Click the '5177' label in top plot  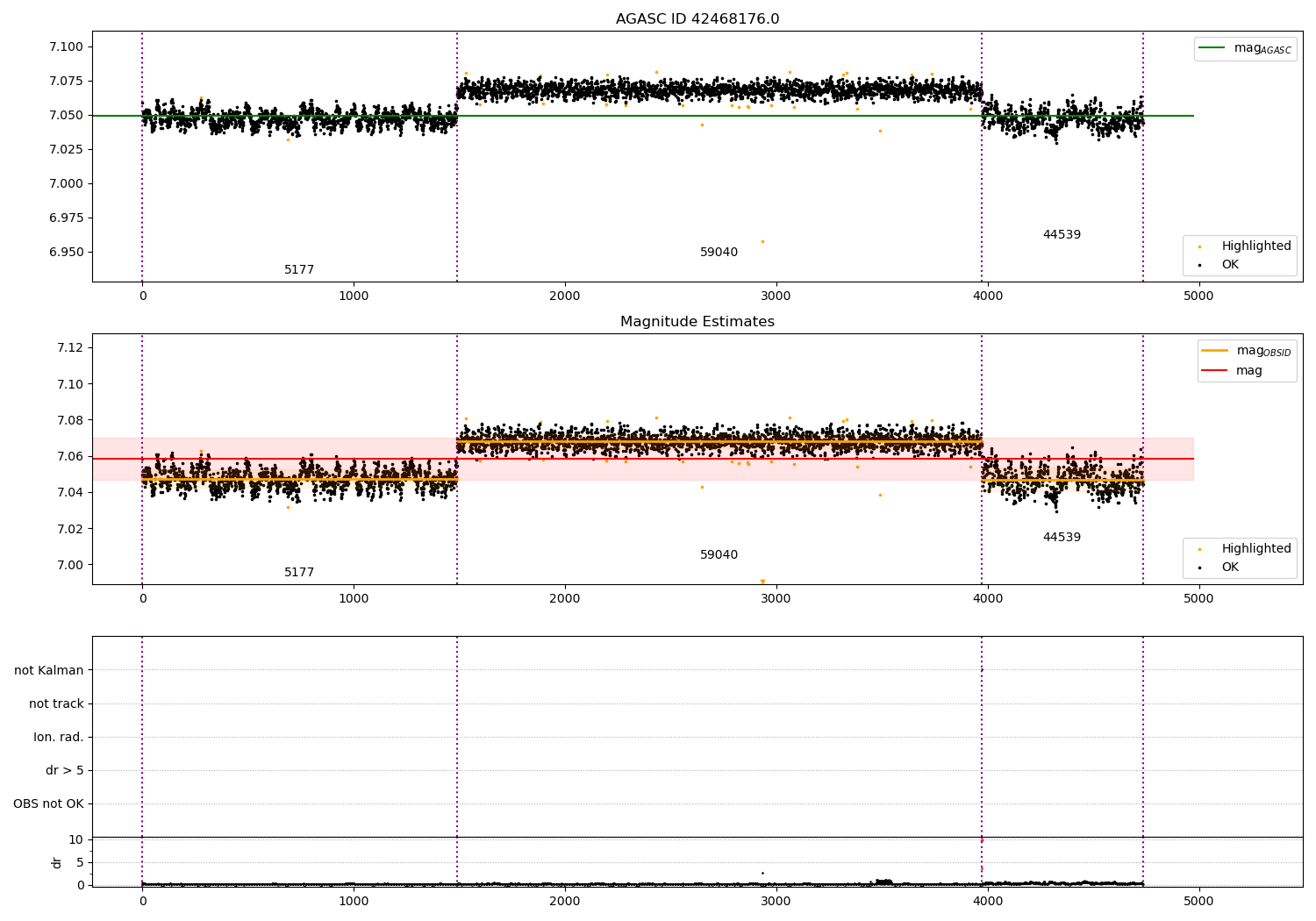[x=299, y=270]
